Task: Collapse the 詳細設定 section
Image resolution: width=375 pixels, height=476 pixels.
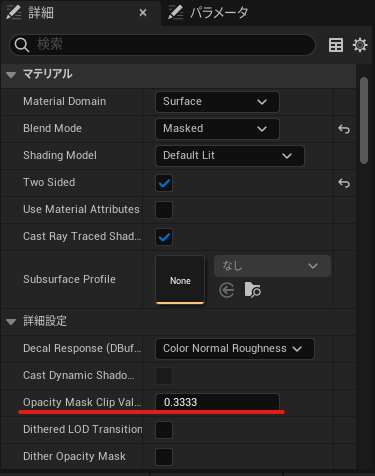Action: tap(11, 322)
